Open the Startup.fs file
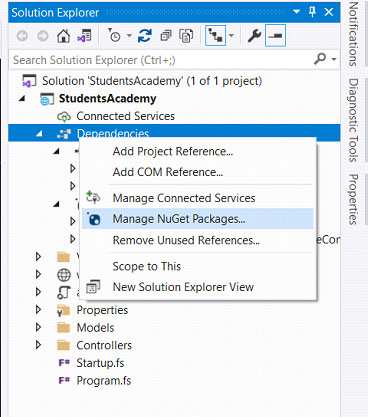The image size is (368, 417). [x=100, y=363]
